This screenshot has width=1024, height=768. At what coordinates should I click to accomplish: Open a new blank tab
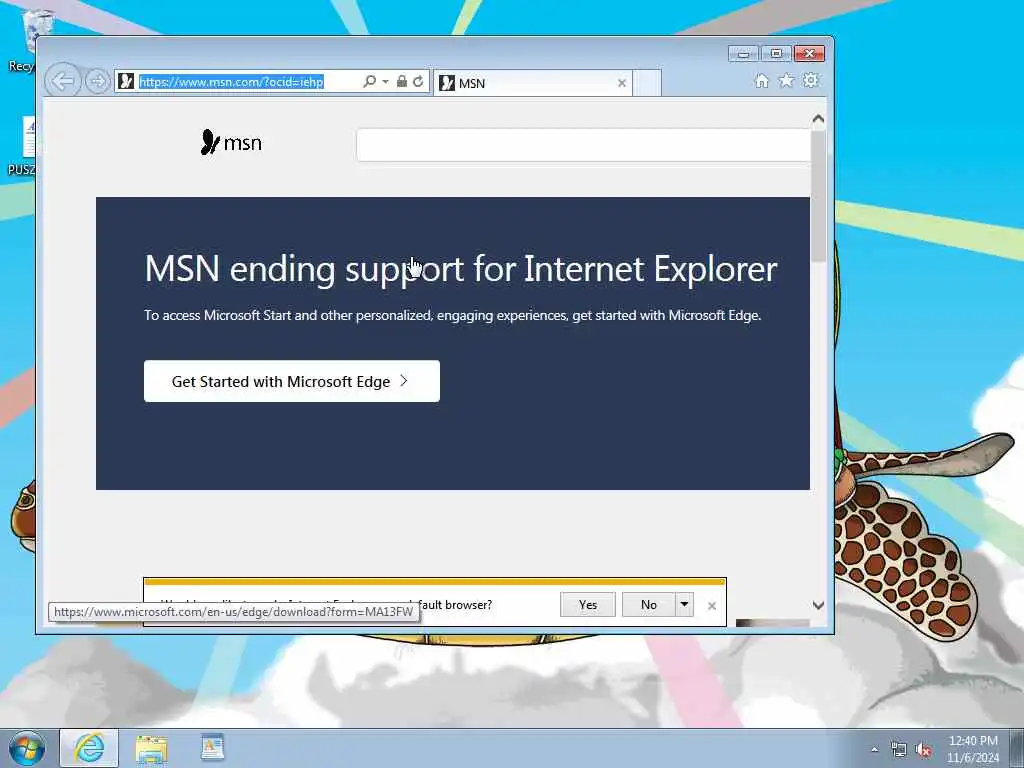click(x=647, y=83)
